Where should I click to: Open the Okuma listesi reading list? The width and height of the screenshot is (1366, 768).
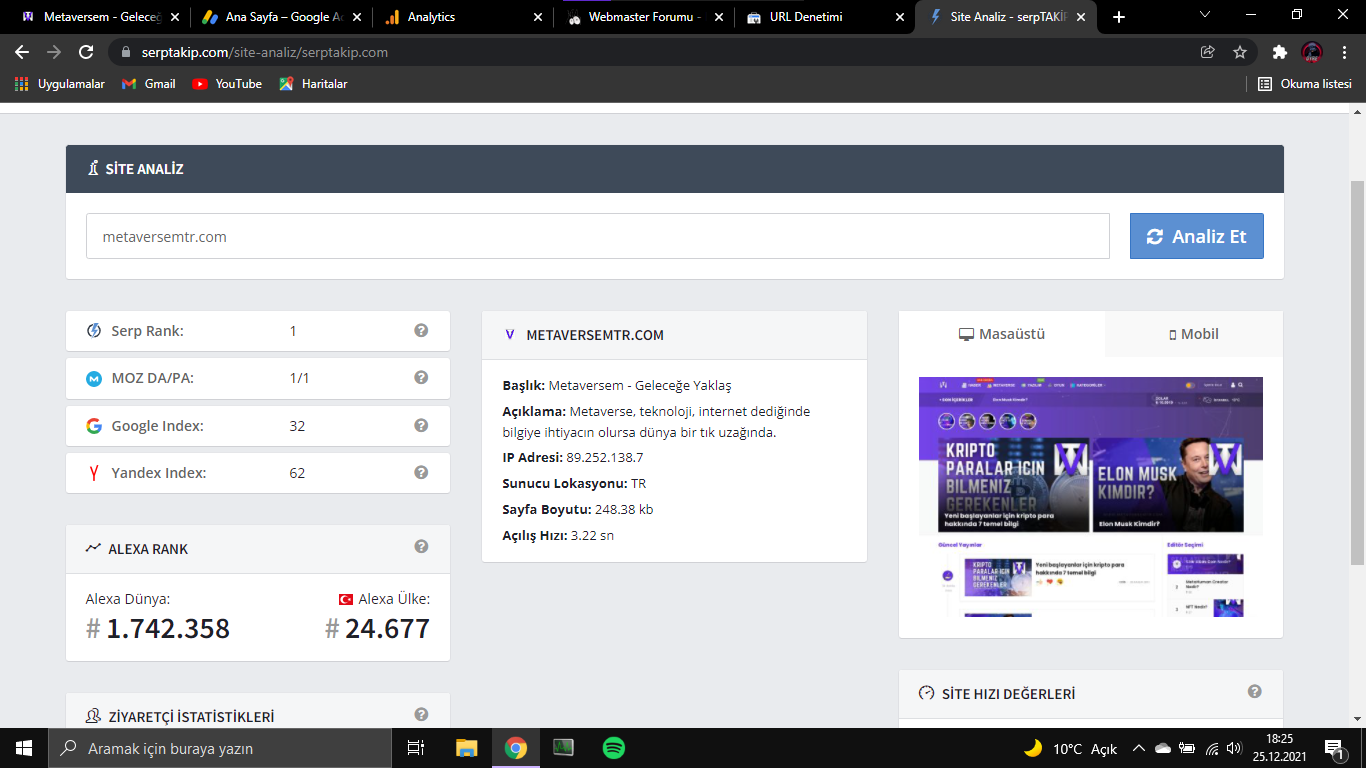[x=1305, y=84]
